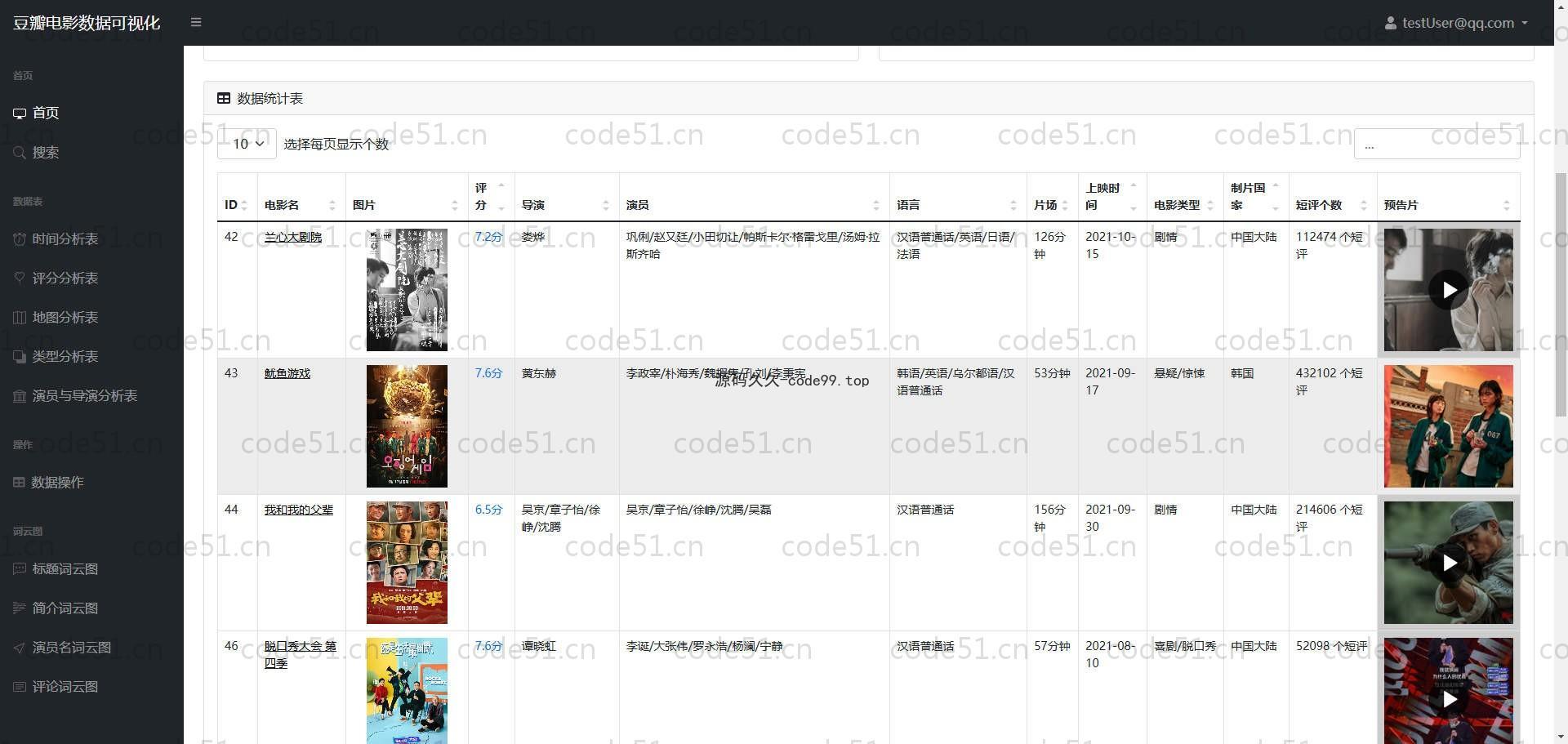Viewport: 1568px width, 744px height.
Task: Click the 标题词云图 comment icon
Action: pos(20,569)
